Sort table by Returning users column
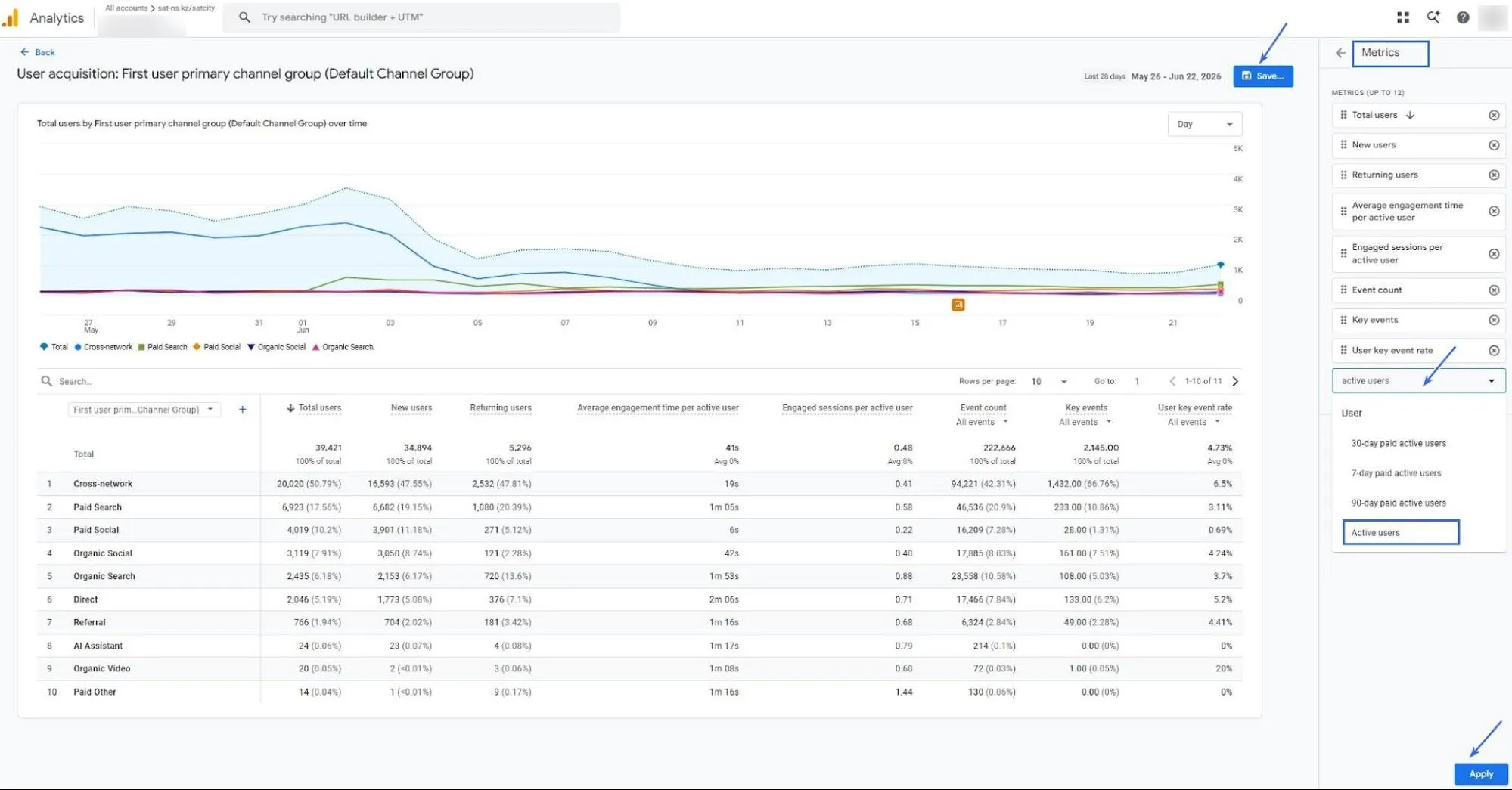The image size is (1512, 790). click(x=501, y=408)
